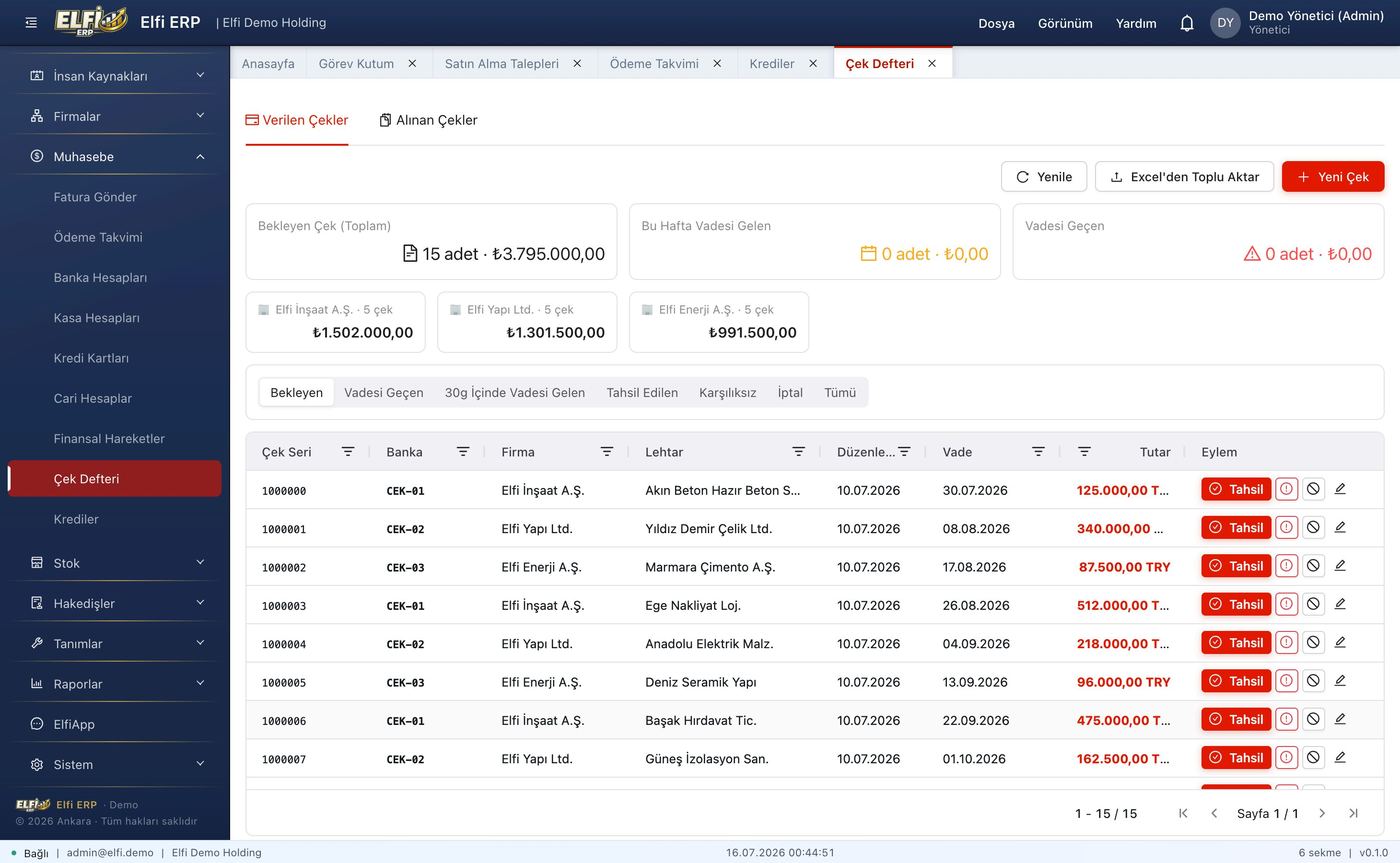This screenshot has height=863, width=1400.
Task: Click cancel circle icon for check 1000002
Action: [x=1313, y=566]
